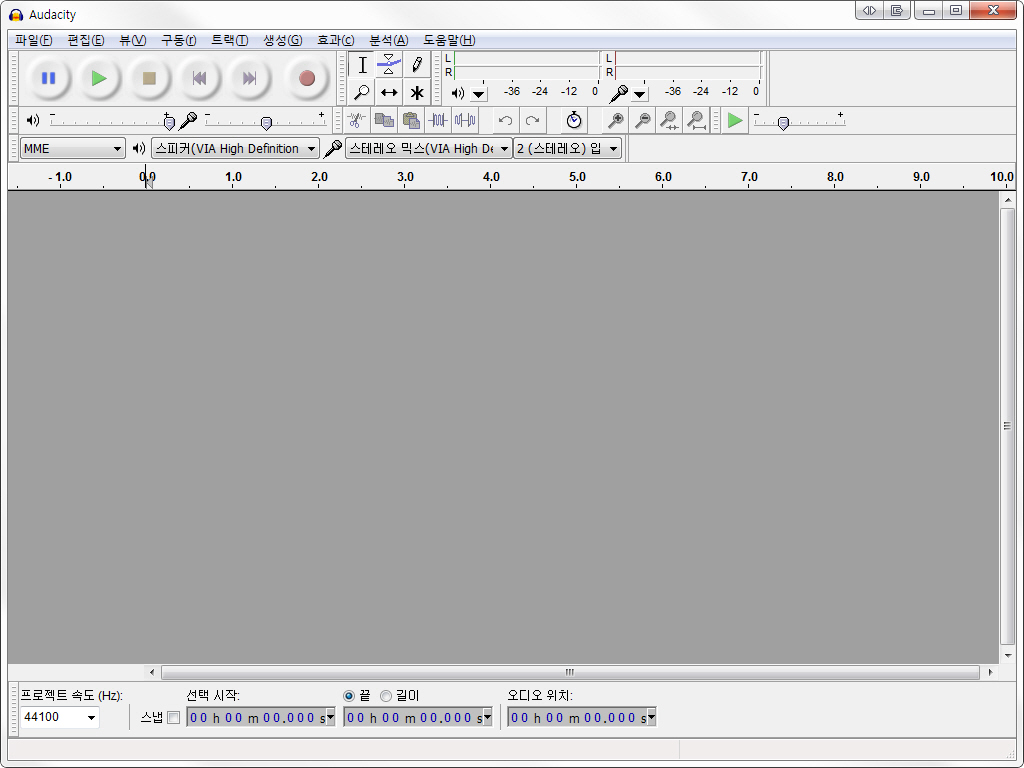Click the timeline ruler at 5.0

(577, 177)
